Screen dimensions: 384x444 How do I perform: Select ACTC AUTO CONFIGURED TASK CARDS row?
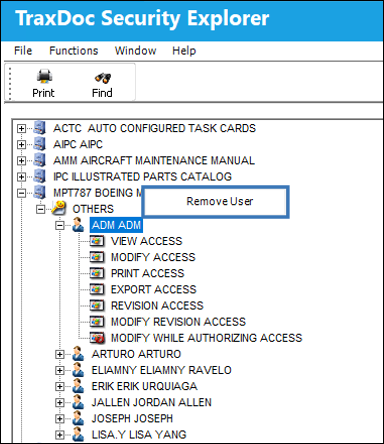tap(154, 128)
